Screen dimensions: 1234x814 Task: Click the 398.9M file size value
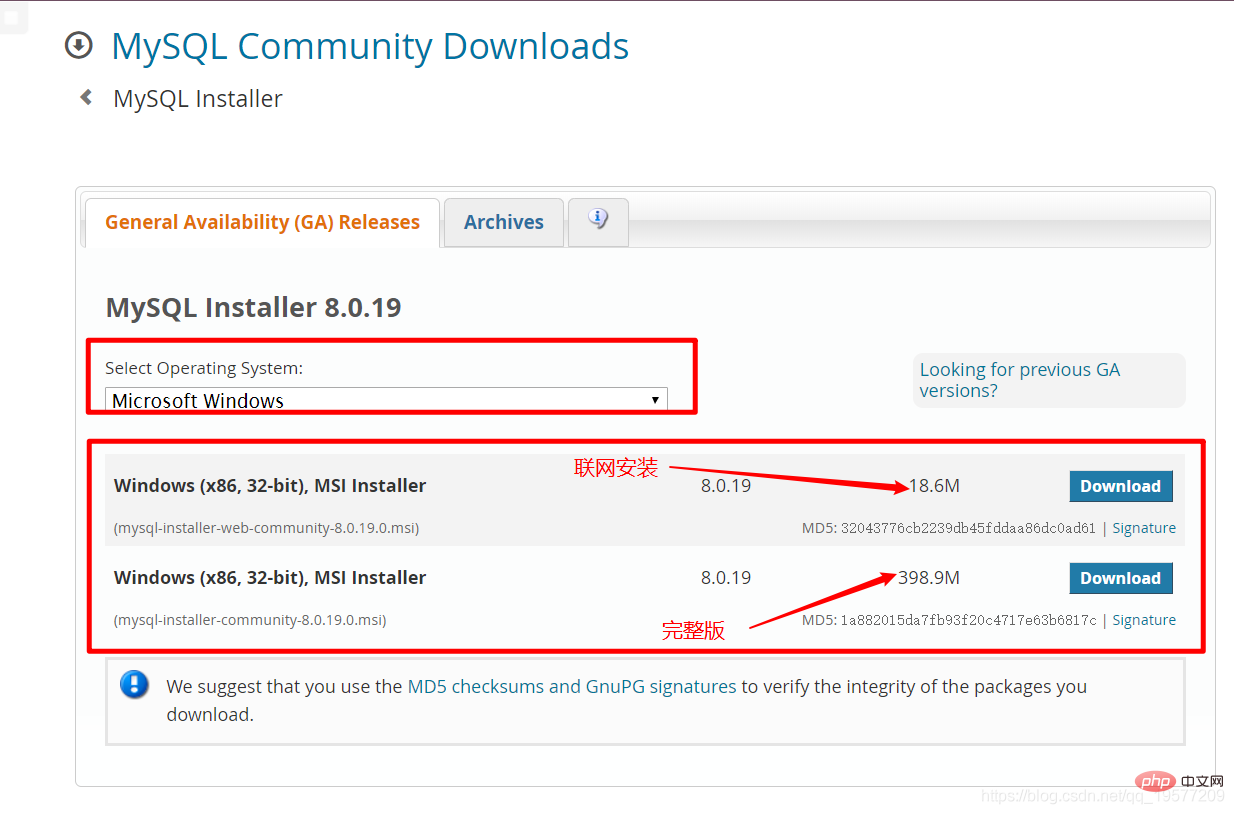(x=929, y=578)
